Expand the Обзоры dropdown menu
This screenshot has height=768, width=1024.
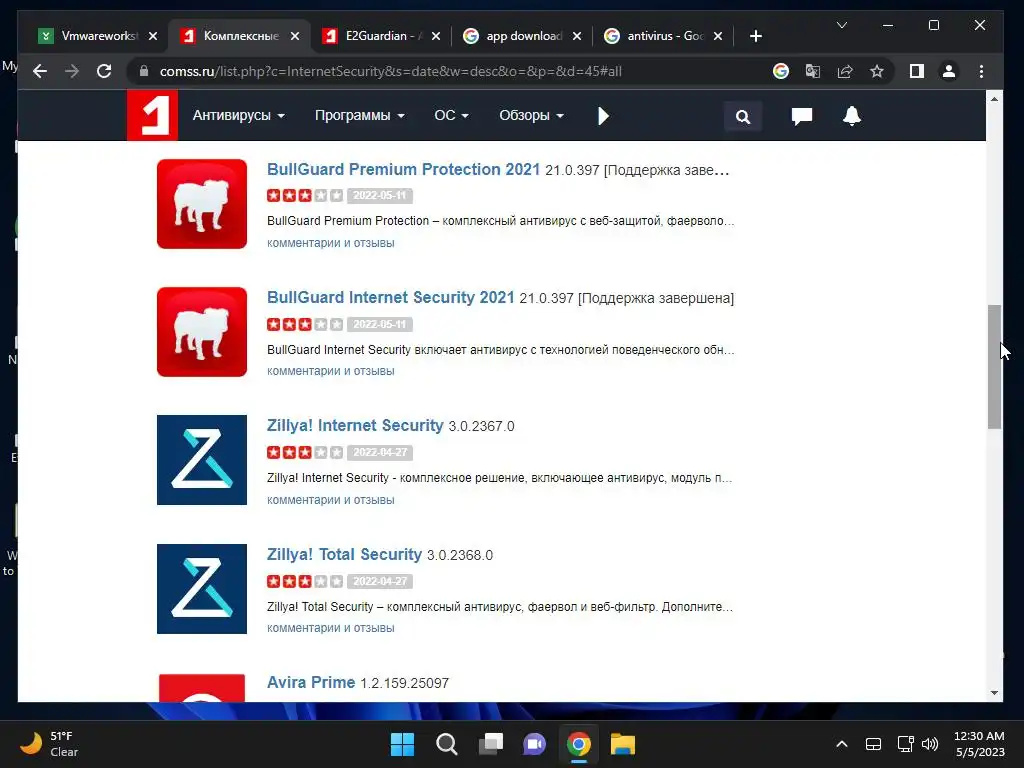[x=531, y=116]
